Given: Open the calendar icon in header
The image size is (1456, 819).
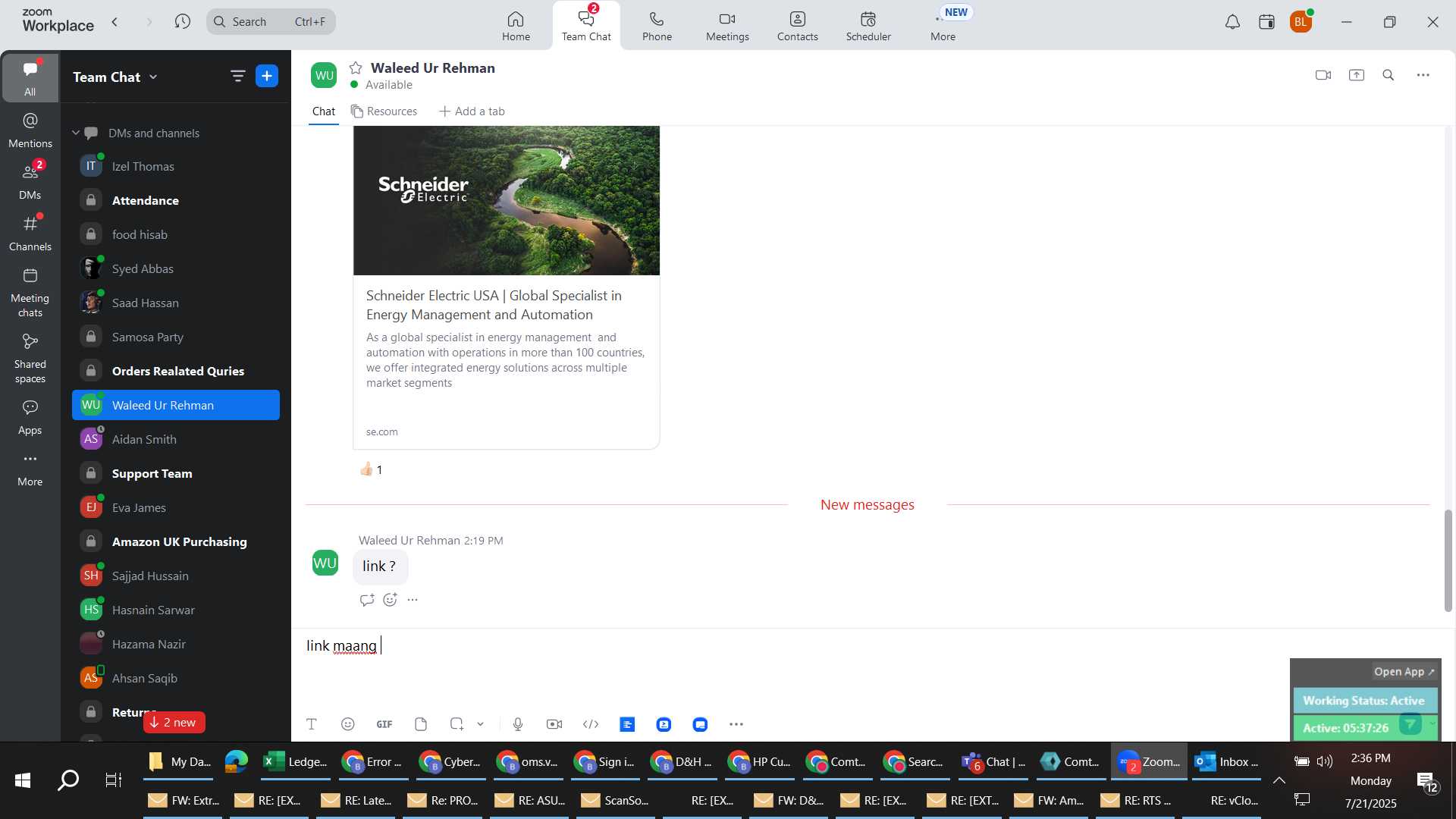Looking at the screenshot, I should 1266,22.
